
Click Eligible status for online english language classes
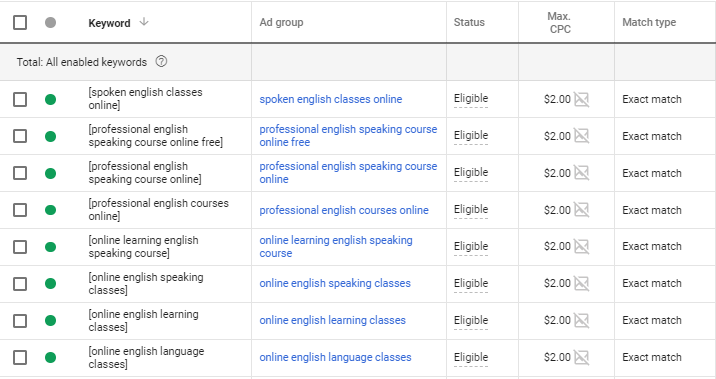coord(471,357)
